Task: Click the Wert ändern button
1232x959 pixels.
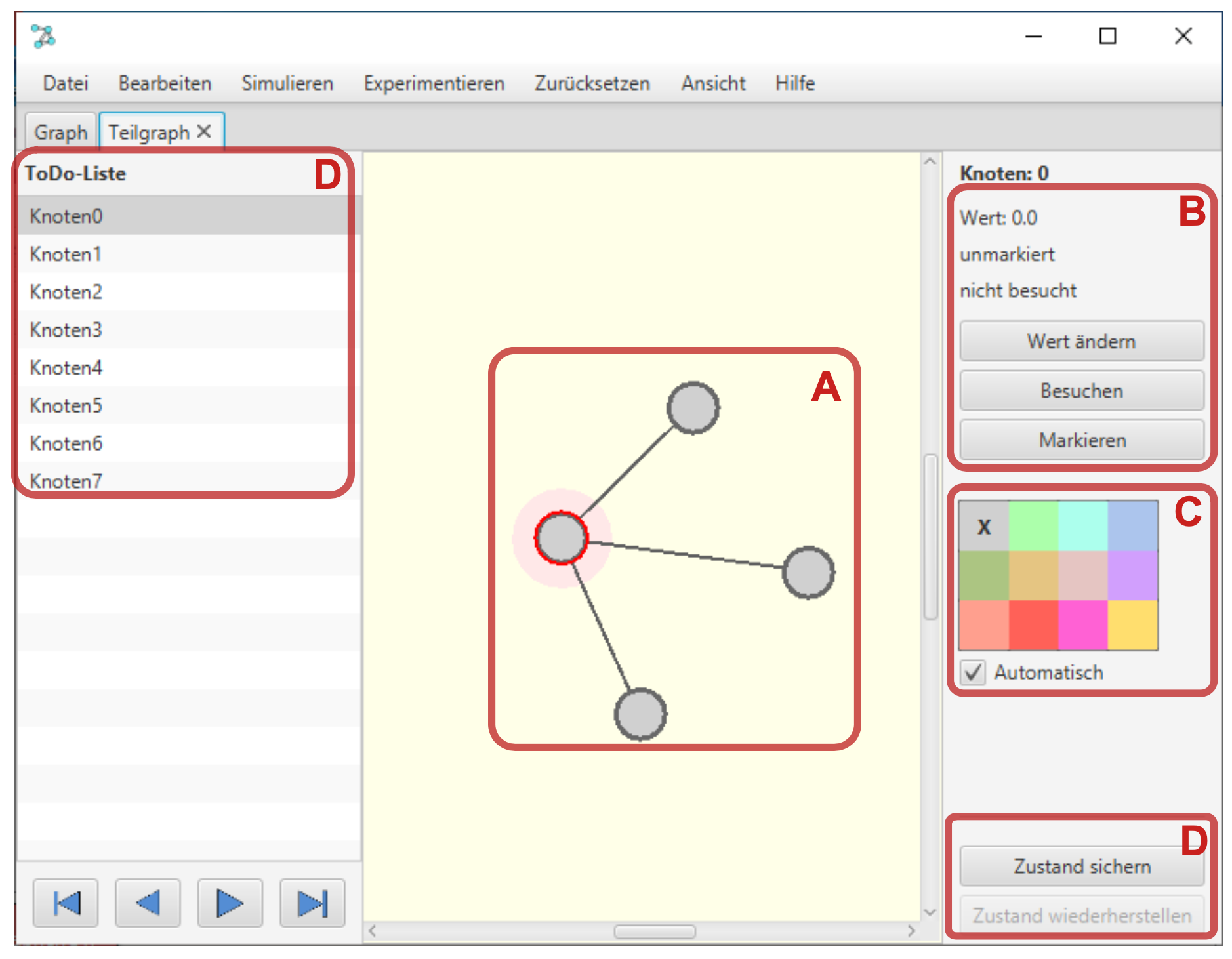Action: 1081,341
